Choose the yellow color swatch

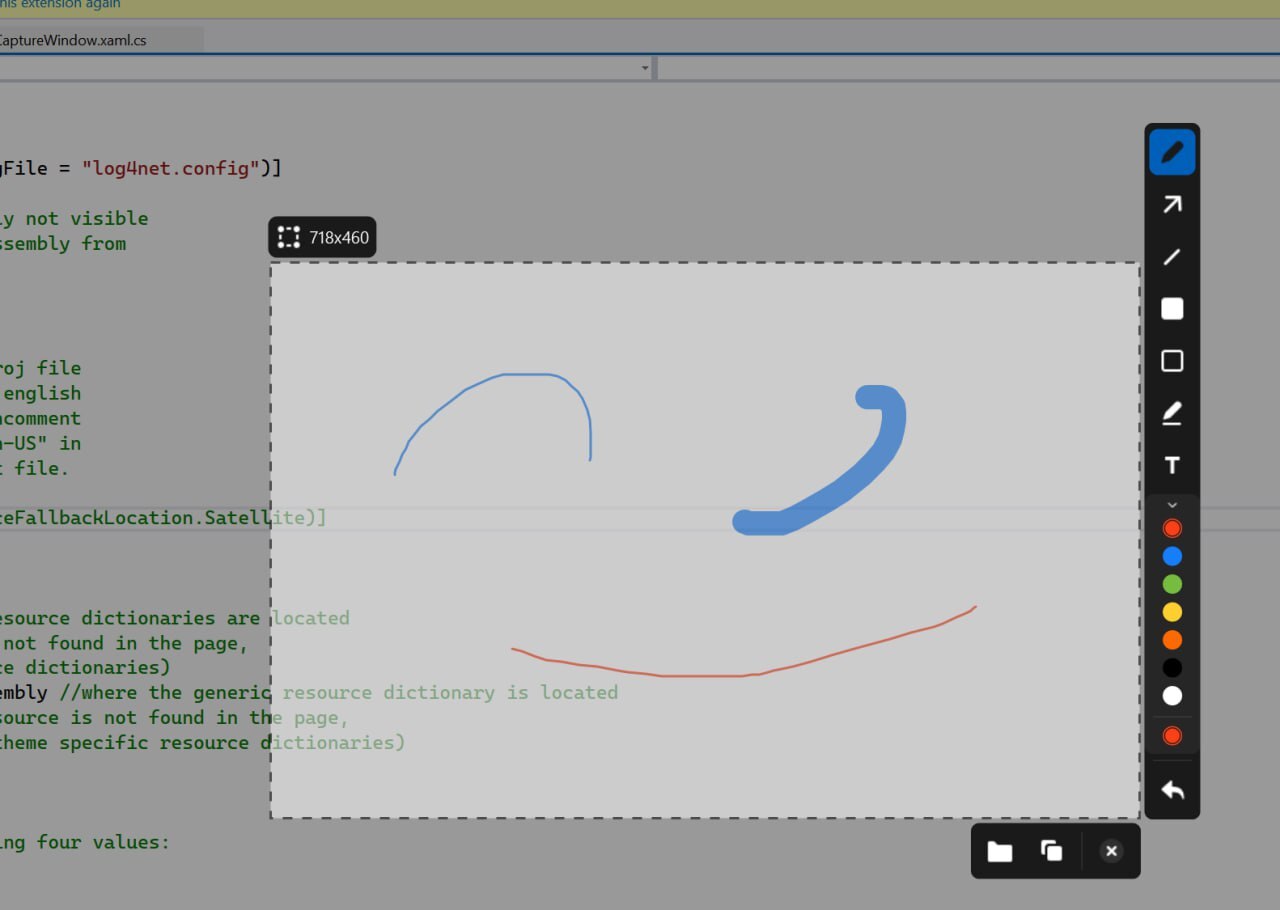click(1172, 612)
